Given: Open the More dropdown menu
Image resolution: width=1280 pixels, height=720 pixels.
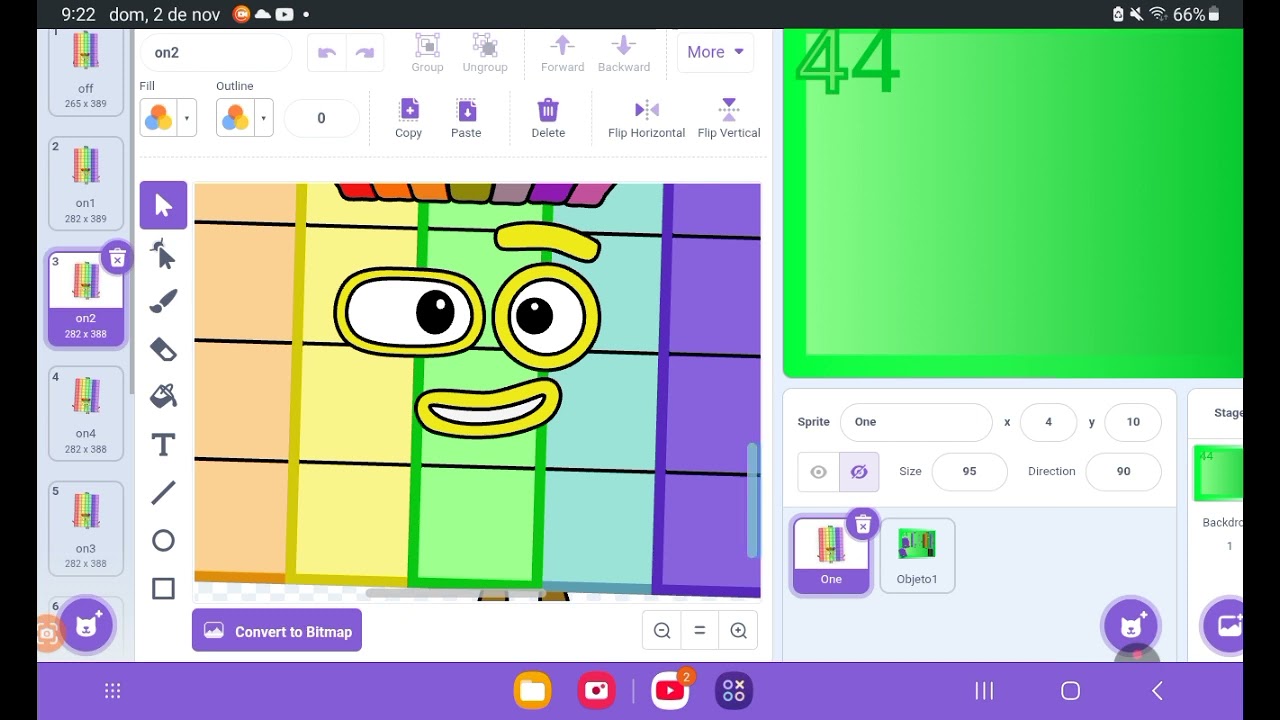Looking at the screenshot, I should tap(715, 52).
